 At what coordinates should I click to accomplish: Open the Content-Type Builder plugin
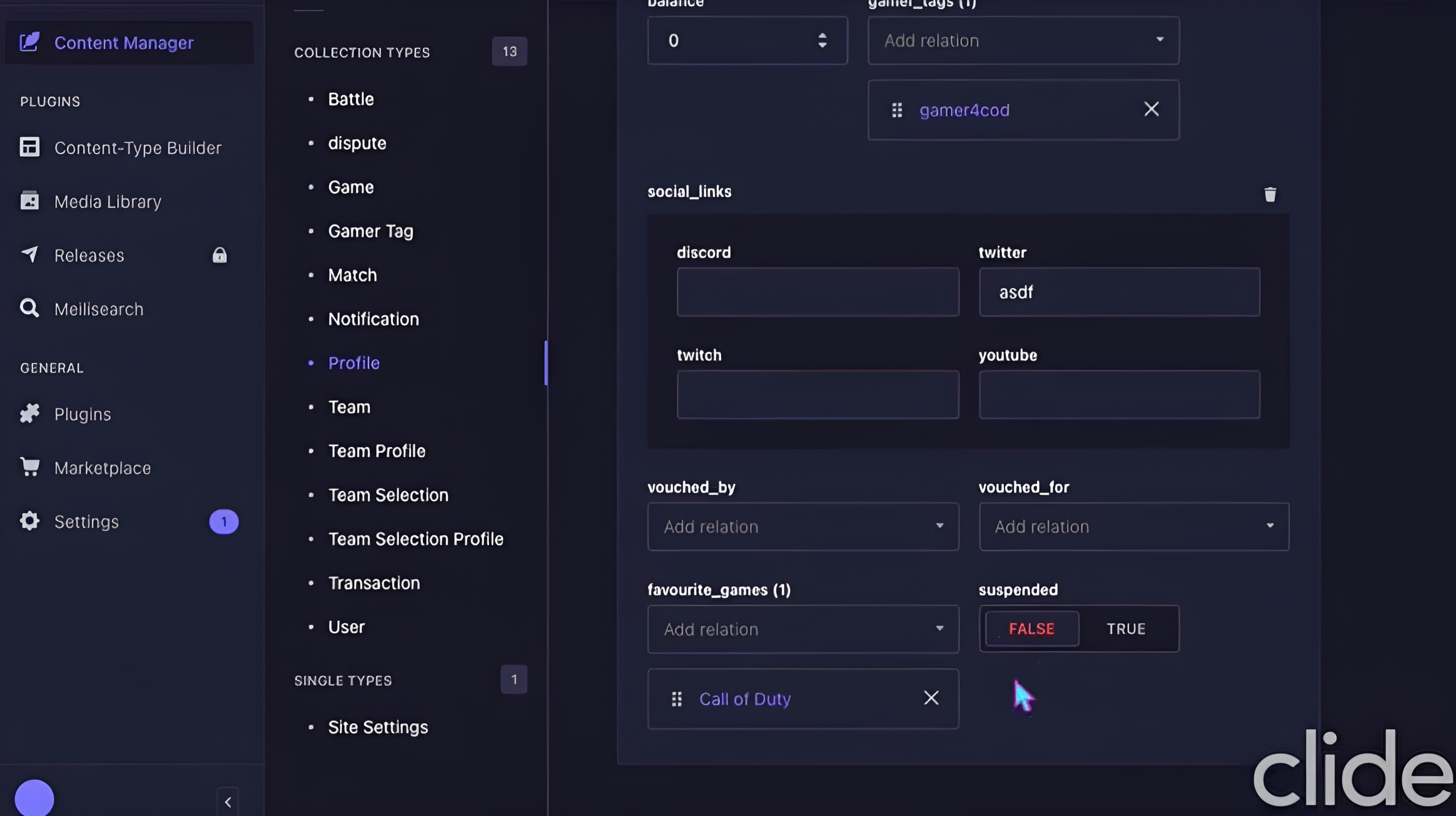coord(137,148)
